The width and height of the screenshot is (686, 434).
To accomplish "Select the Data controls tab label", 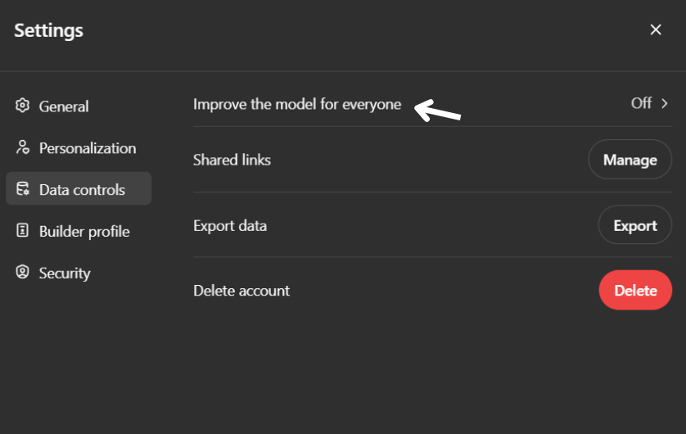I will pyautogui.click(x=82, y=189).
